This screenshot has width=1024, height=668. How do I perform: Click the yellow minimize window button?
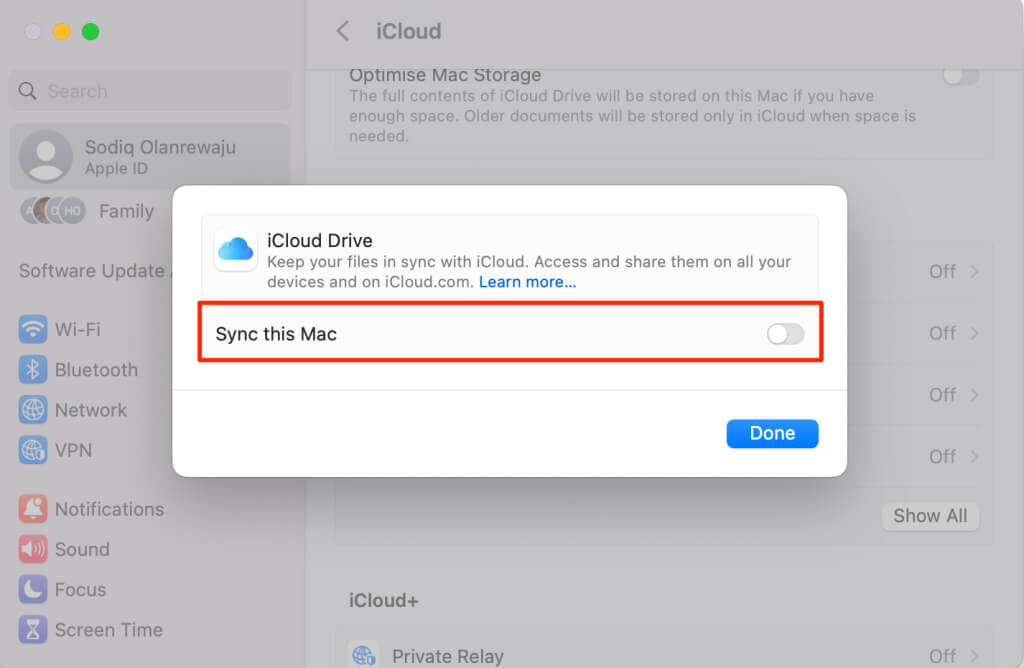coord(61,31)
